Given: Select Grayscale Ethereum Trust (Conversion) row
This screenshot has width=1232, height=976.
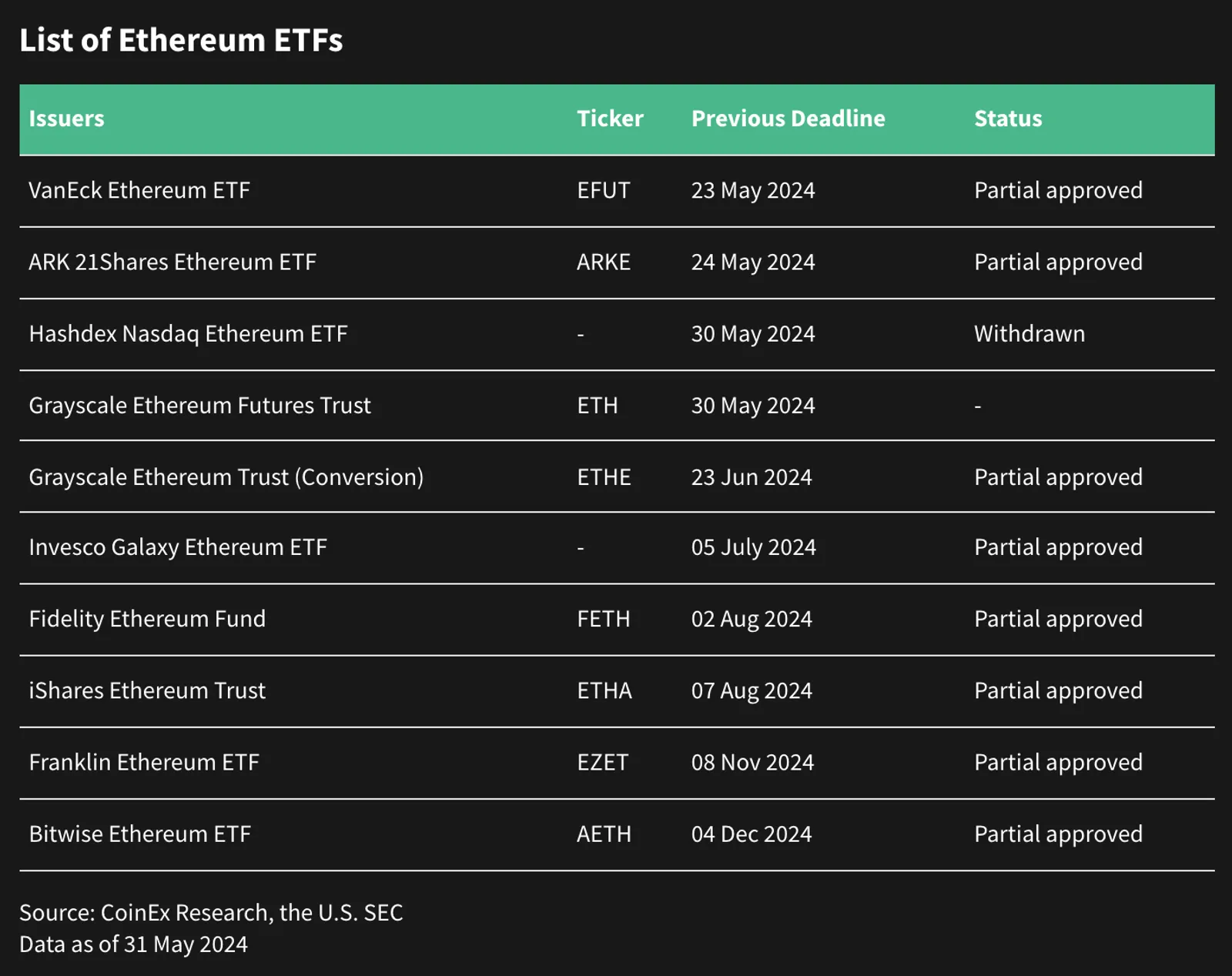Looking at the screenshot, I should [617, 476].
